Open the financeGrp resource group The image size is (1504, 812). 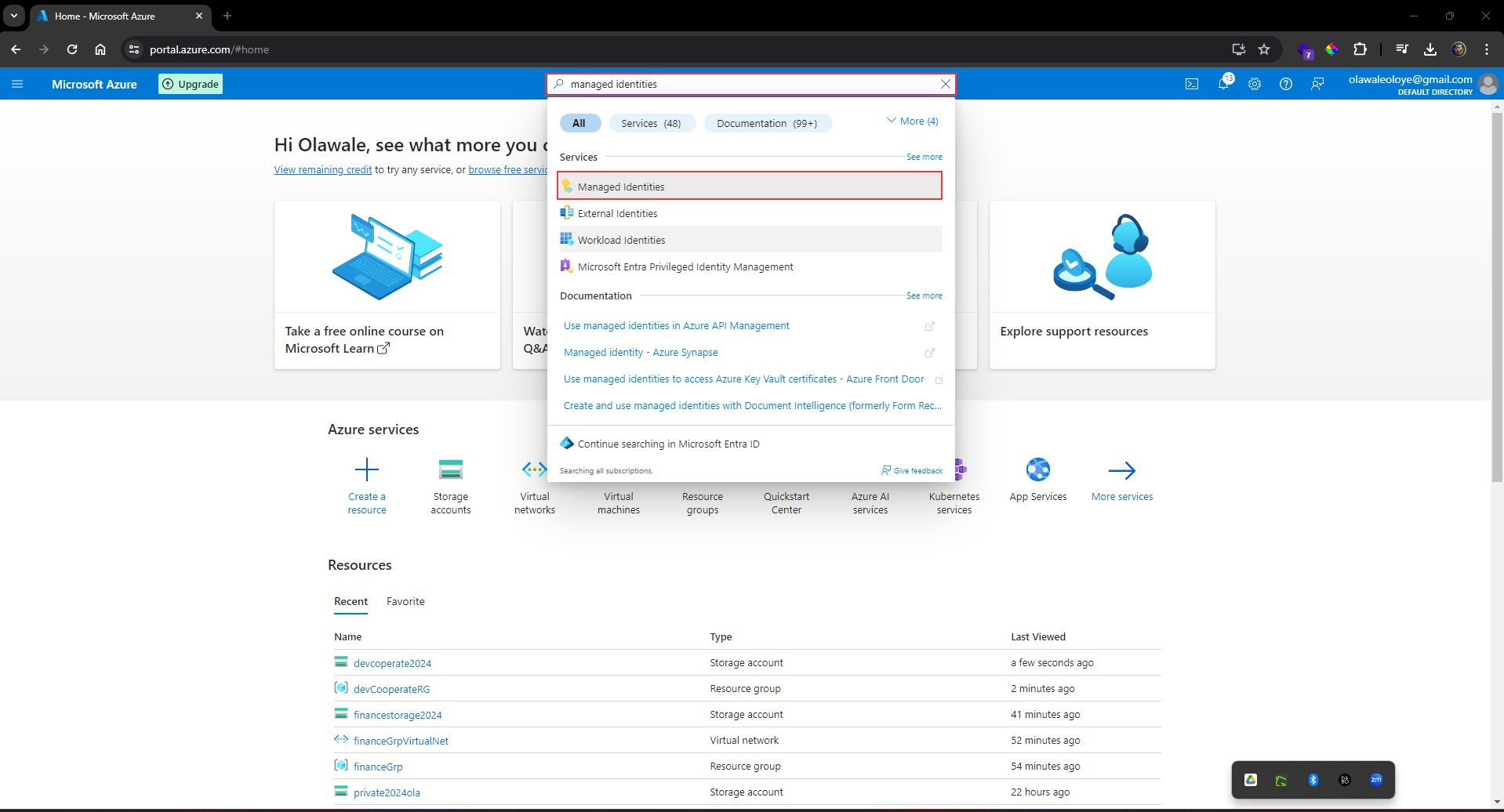(377, 766)
